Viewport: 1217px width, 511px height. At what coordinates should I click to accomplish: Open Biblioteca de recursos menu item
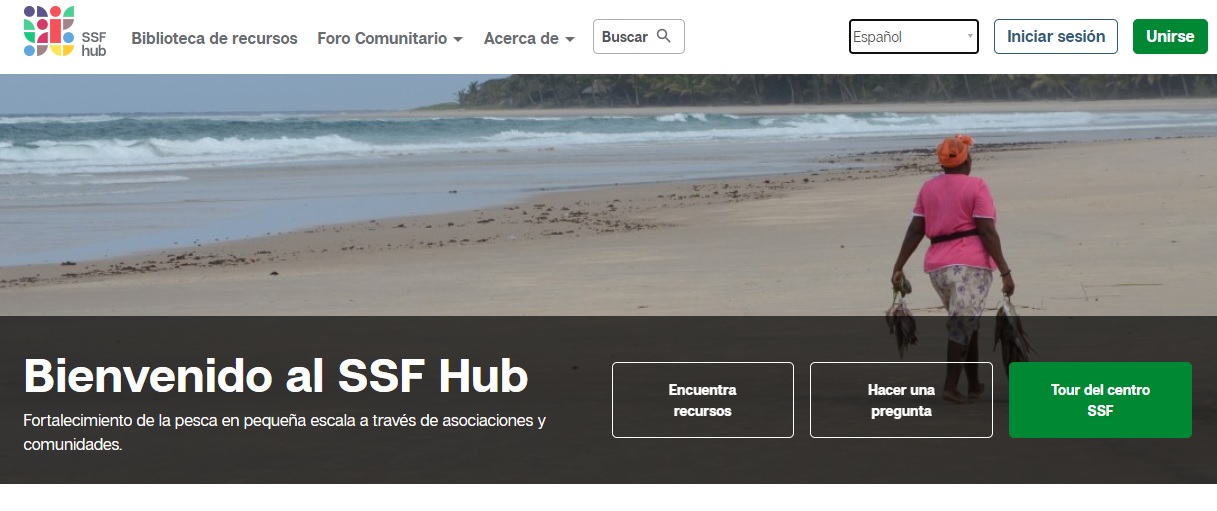(x=214, y=38)
